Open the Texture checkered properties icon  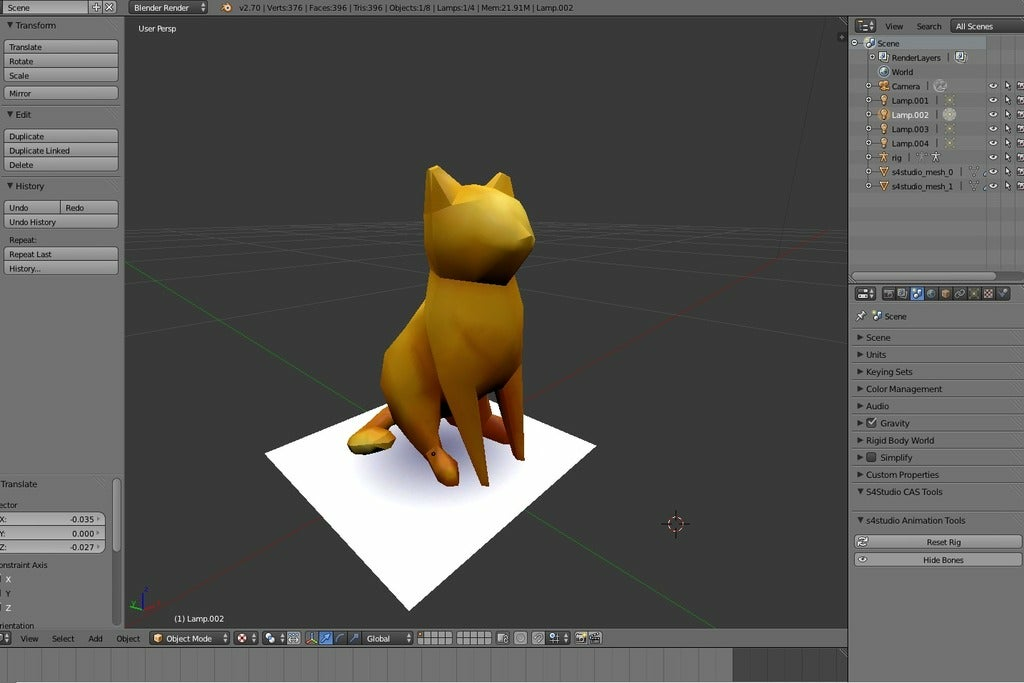click(x=988, y=293)
